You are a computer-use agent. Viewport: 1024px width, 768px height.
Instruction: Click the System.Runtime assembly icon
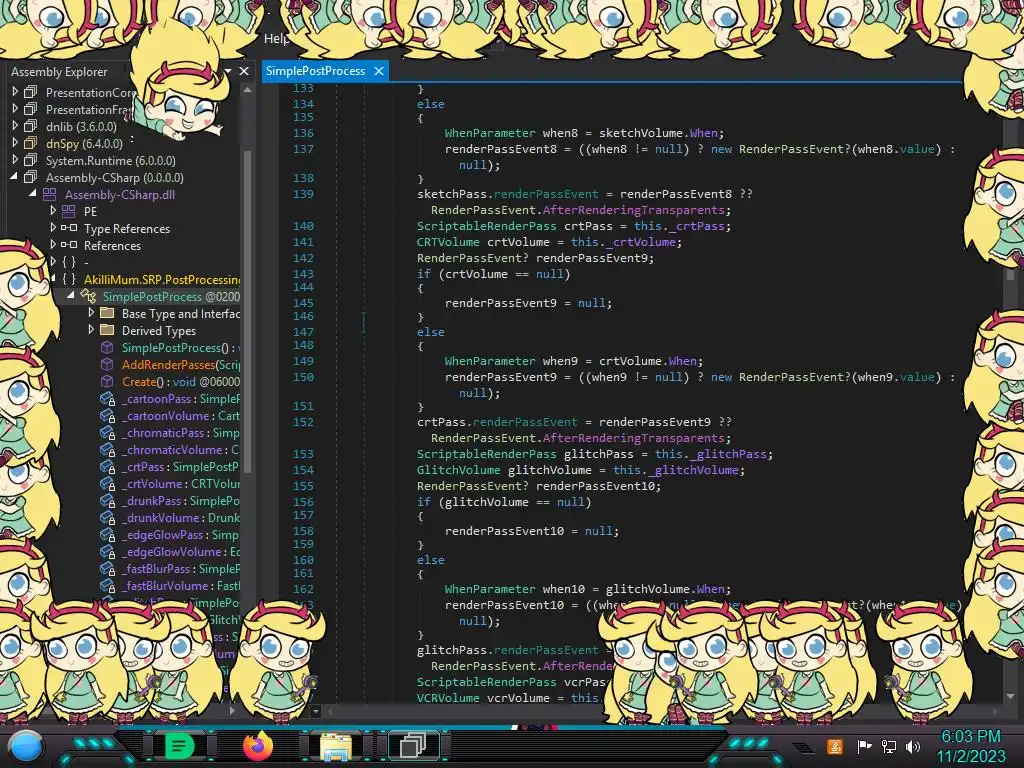(x=31, y=160)
